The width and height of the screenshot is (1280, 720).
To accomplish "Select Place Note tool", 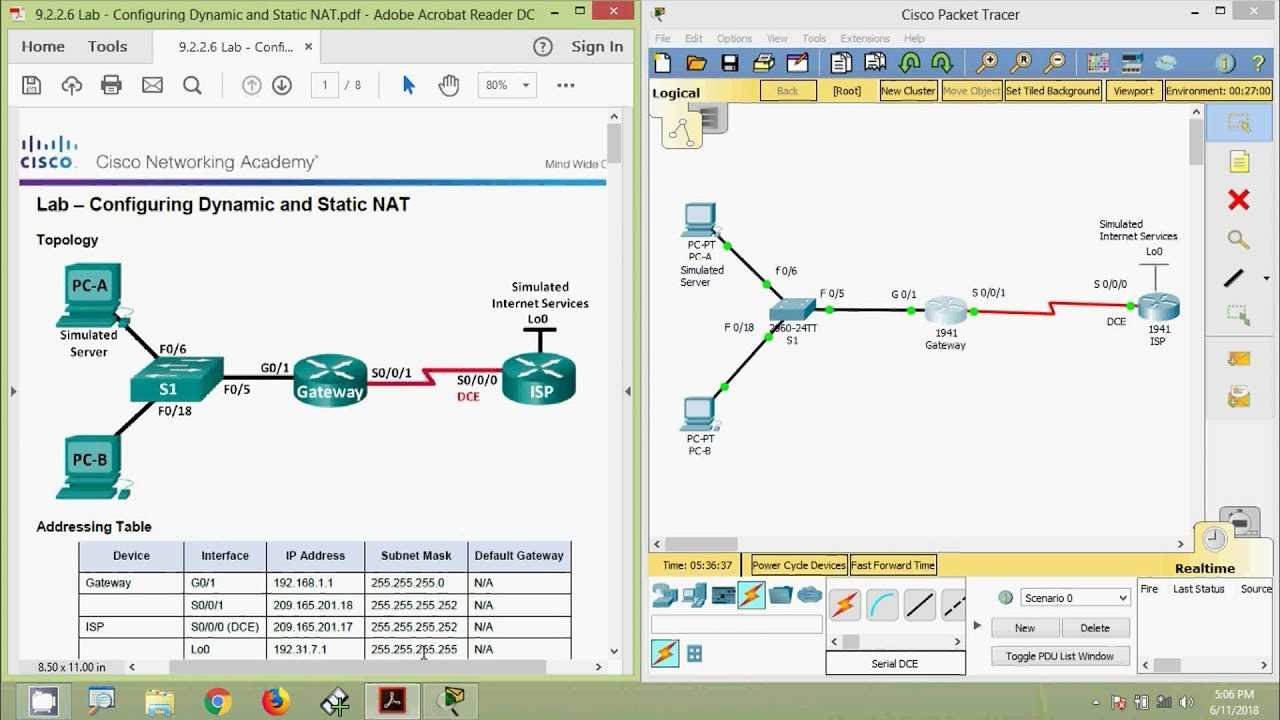I will 1239,162.
